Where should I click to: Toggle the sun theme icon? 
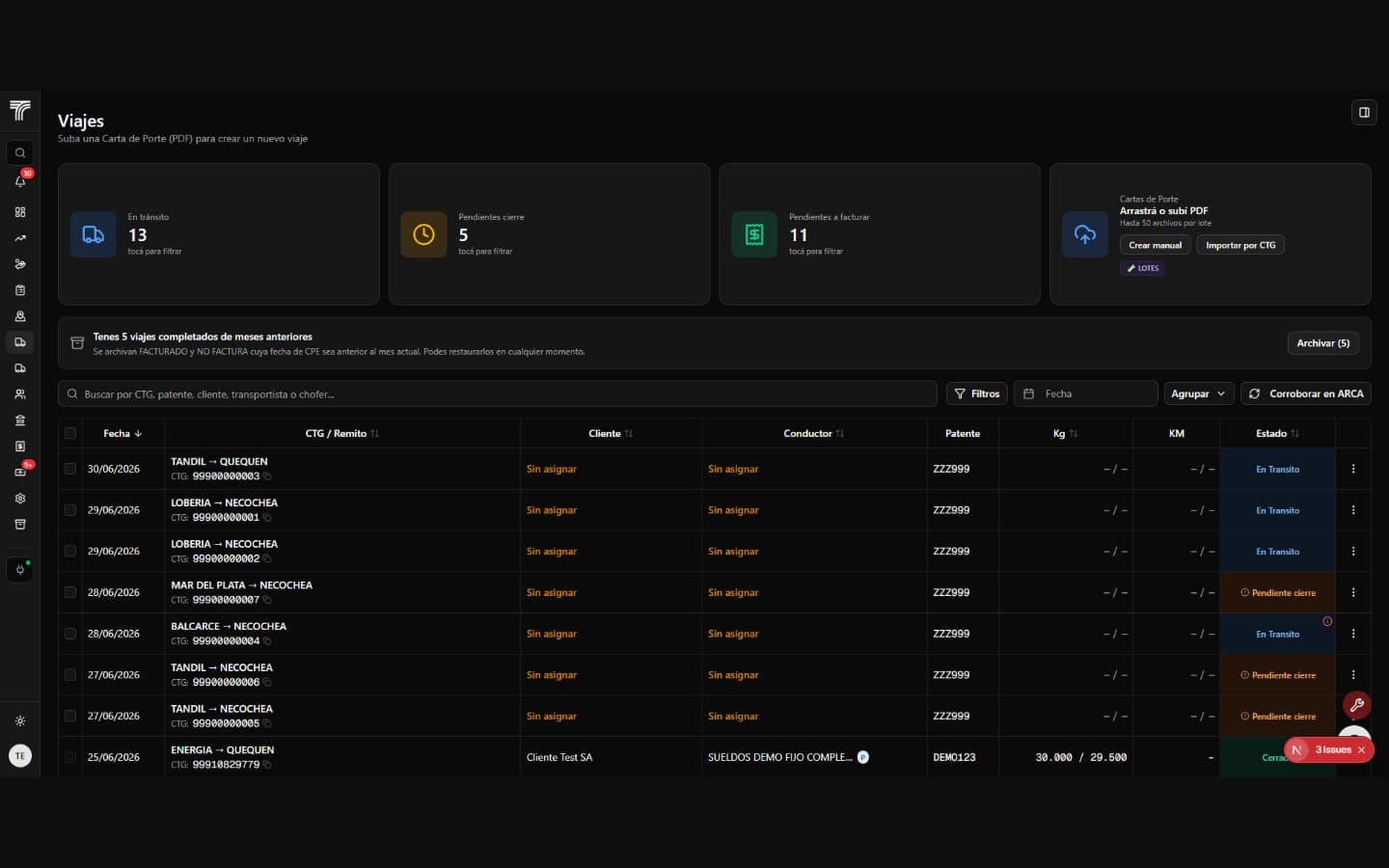point(19,721)
